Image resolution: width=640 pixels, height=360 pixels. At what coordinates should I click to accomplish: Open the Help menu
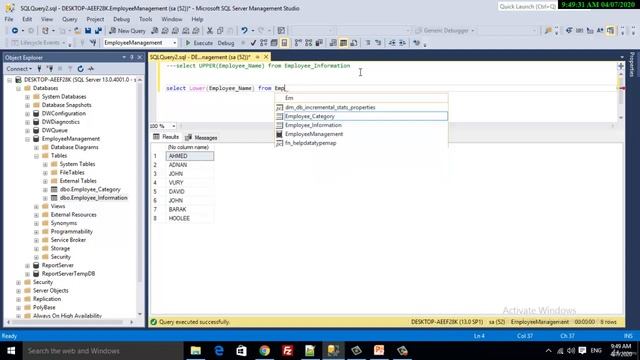pos(197,19)
